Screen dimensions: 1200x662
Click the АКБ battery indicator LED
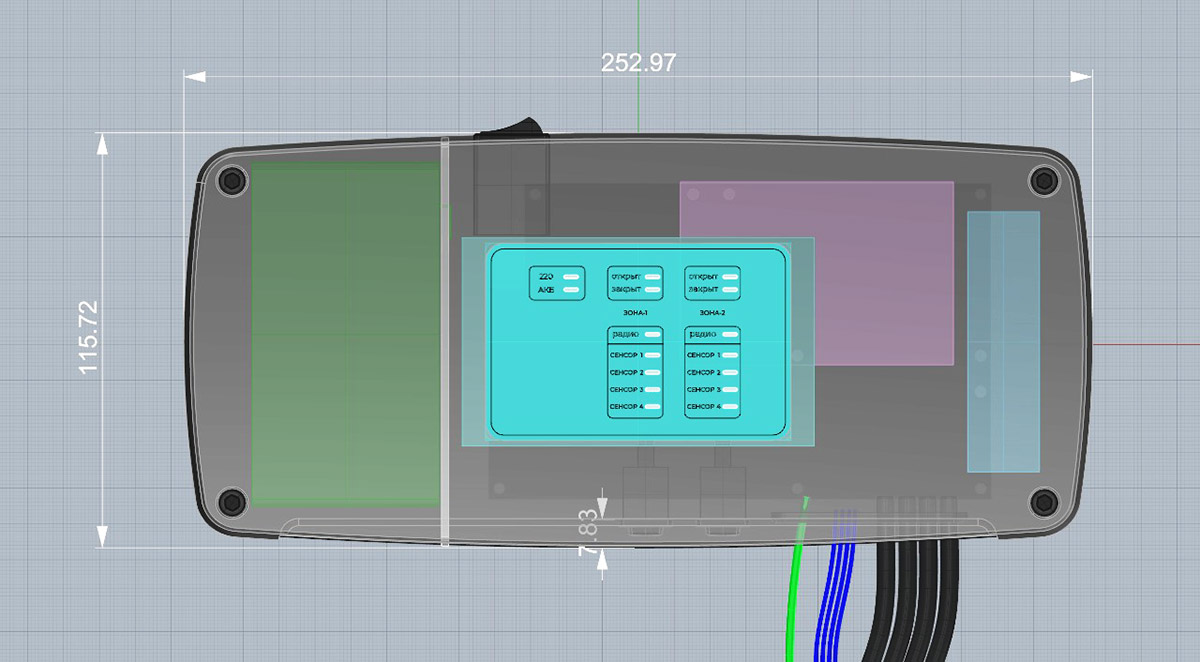point(572,290)
